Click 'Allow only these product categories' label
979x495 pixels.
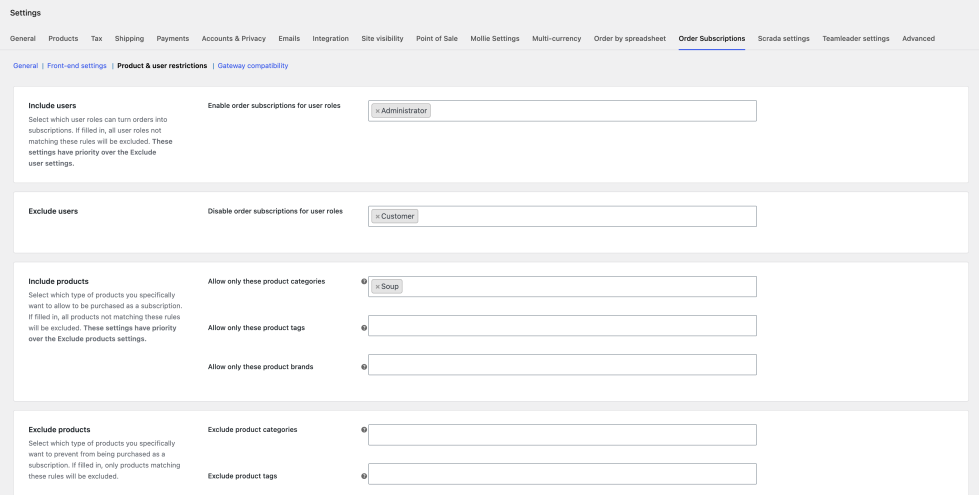[267, 282]
